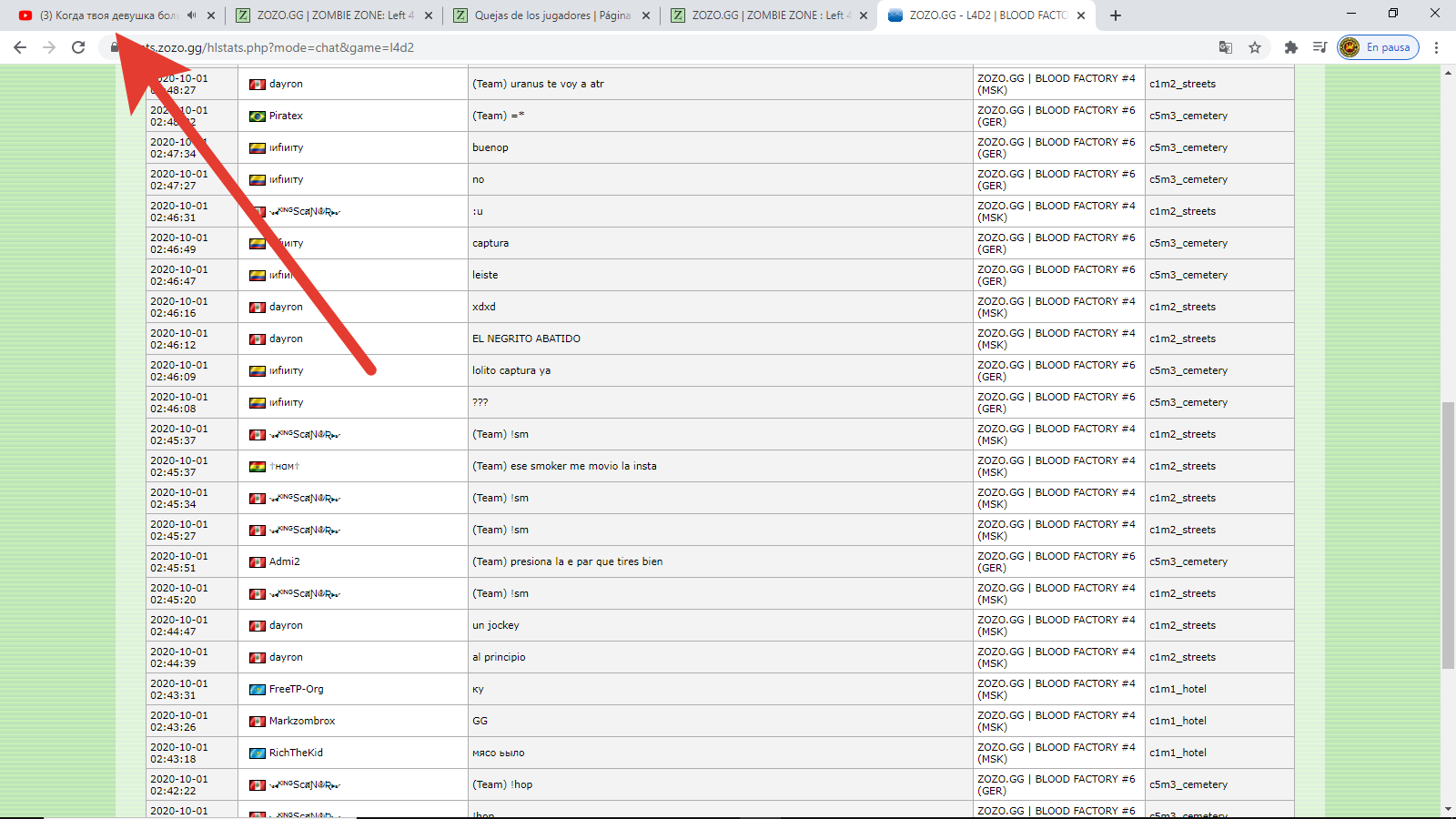Switch to Quejas de los jugadores tab
The width and height of the screenshot is (1456, 819).
(x=546, y=15)
